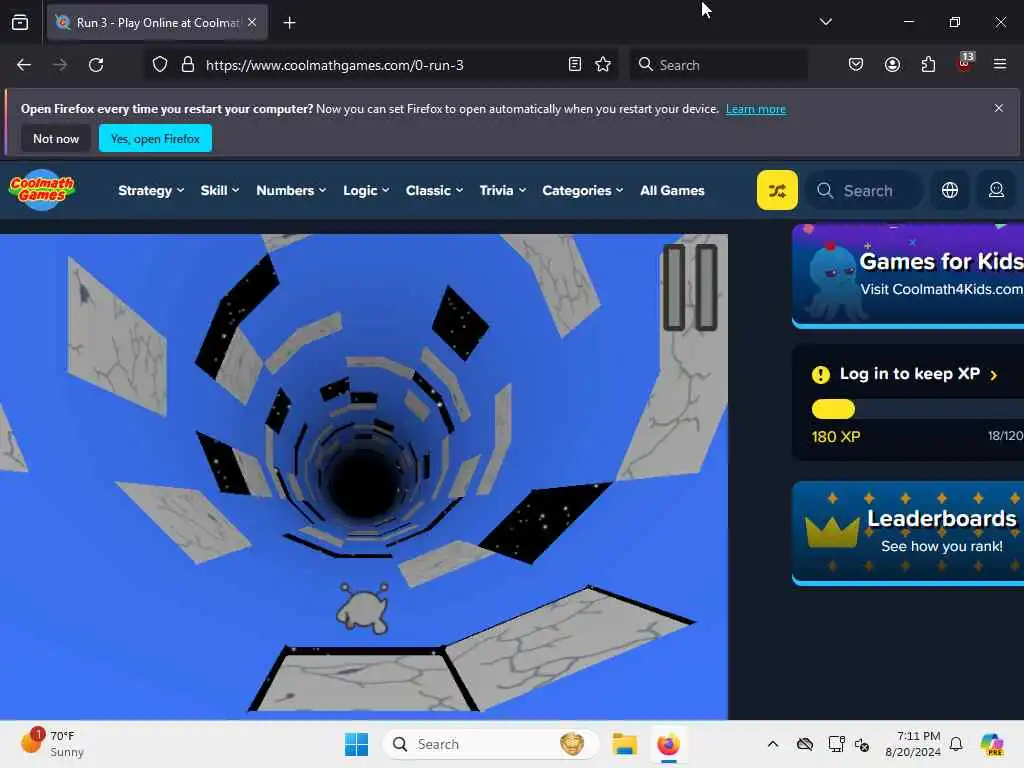1024x768 pixels.
Task: Expand the Numbers menu
Action: click(x=291, y=190)
